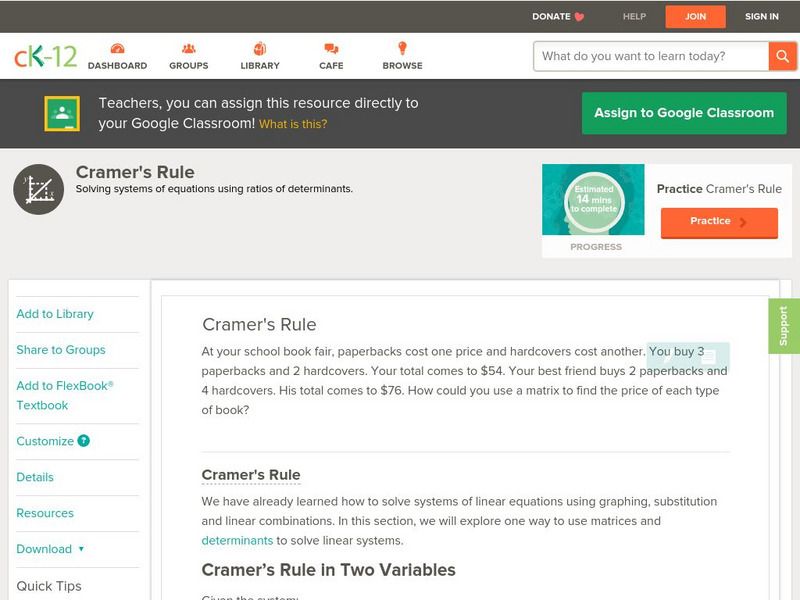The image size is (800, 600).
Task: Open the Details sidebar link
Action: pos(35,477)
